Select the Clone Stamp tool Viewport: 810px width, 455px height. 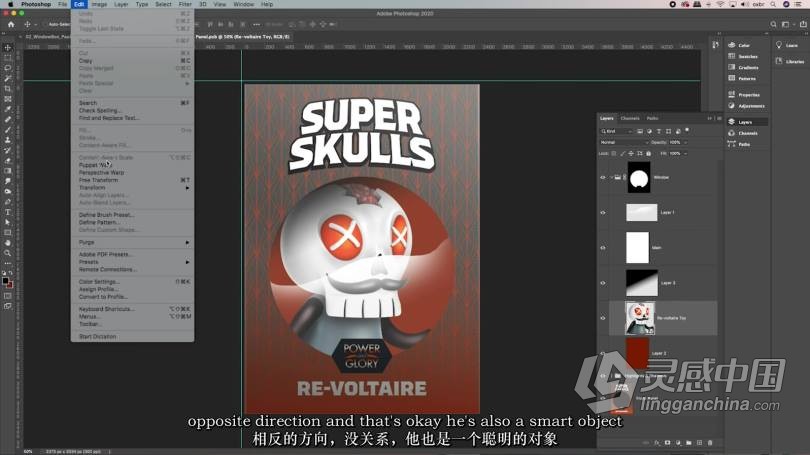click(x=7, y=140)
